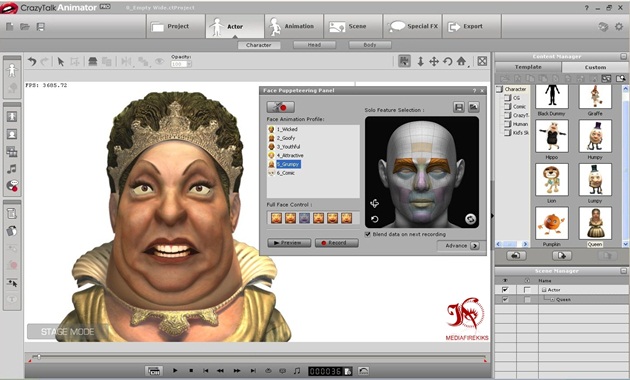
Task: Click the save profile floppy icon in panel
Action: (459, 107)
